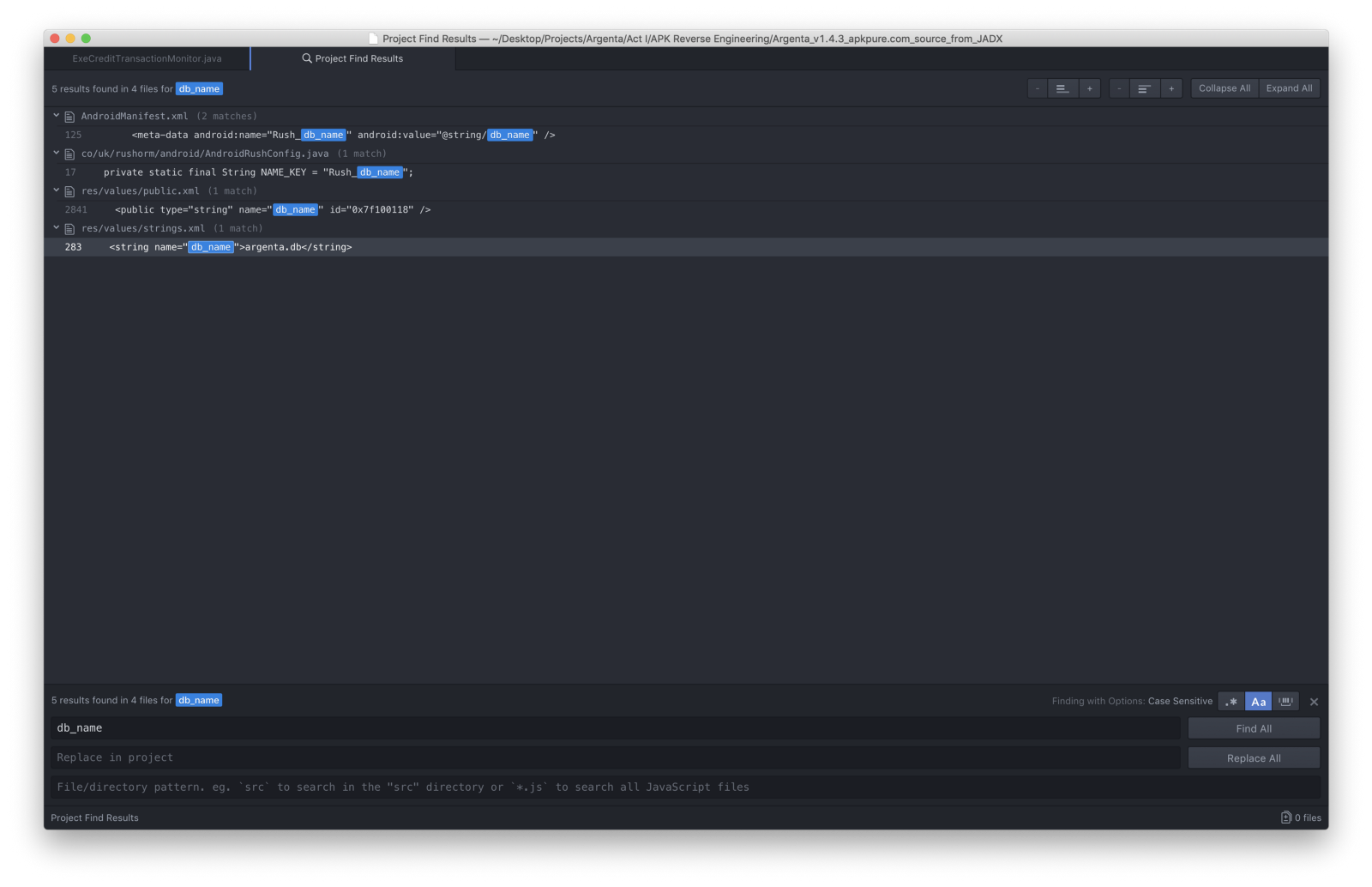Viewport: 1372px width, 887px height.
Task: Select the res/values/public.xml file name
Action: pyautogui.click(x=141, y=191)
